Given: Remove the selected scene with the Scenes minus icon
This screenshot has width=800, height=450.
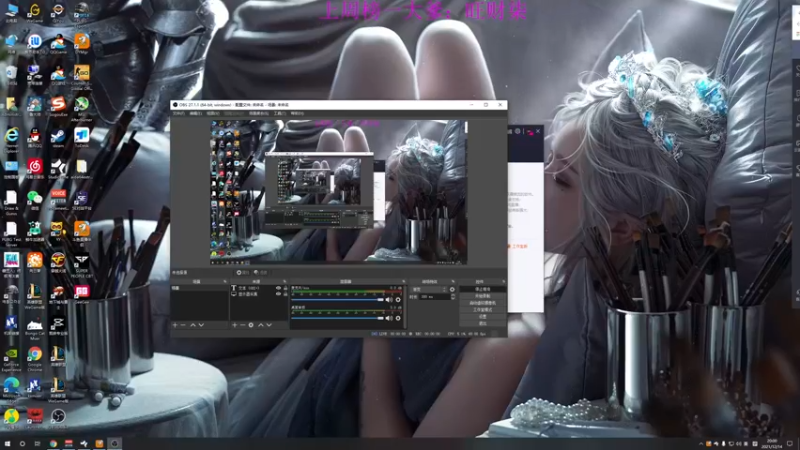Looking at the screenshot, I should 183,325.
